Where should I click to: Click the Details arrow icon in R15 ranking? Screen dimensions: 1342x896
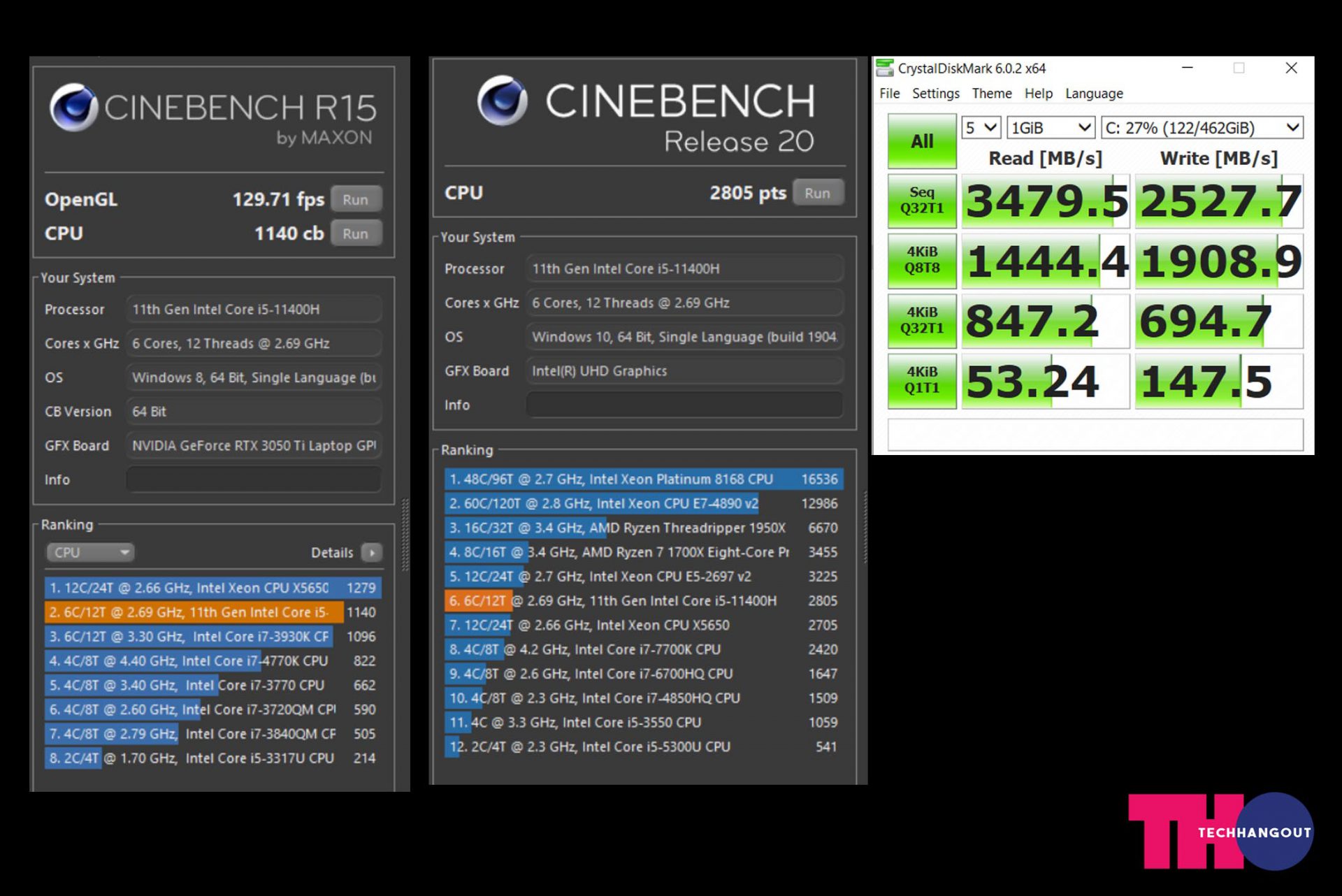coord(372,553)
